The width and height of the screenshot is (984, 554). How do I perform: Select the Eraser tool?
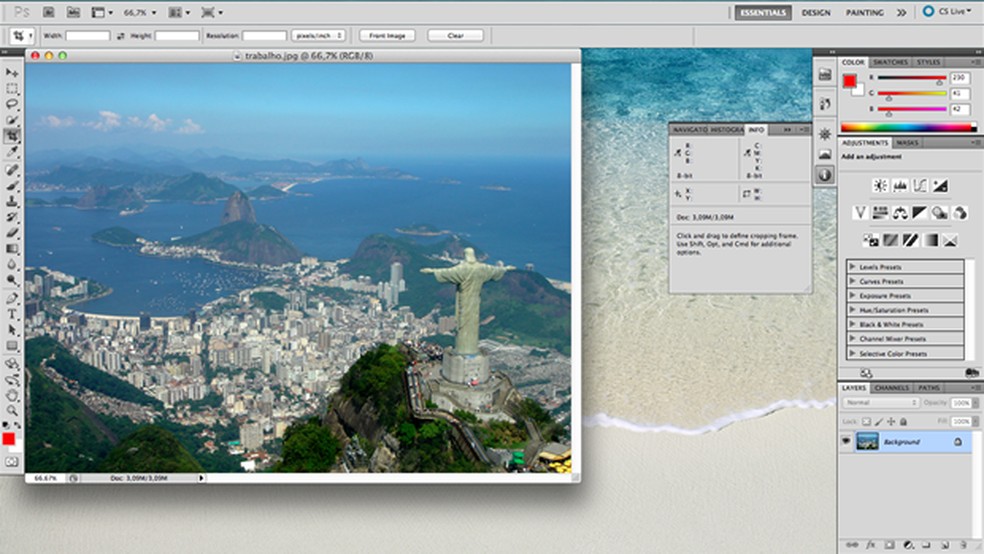point(12,233)
